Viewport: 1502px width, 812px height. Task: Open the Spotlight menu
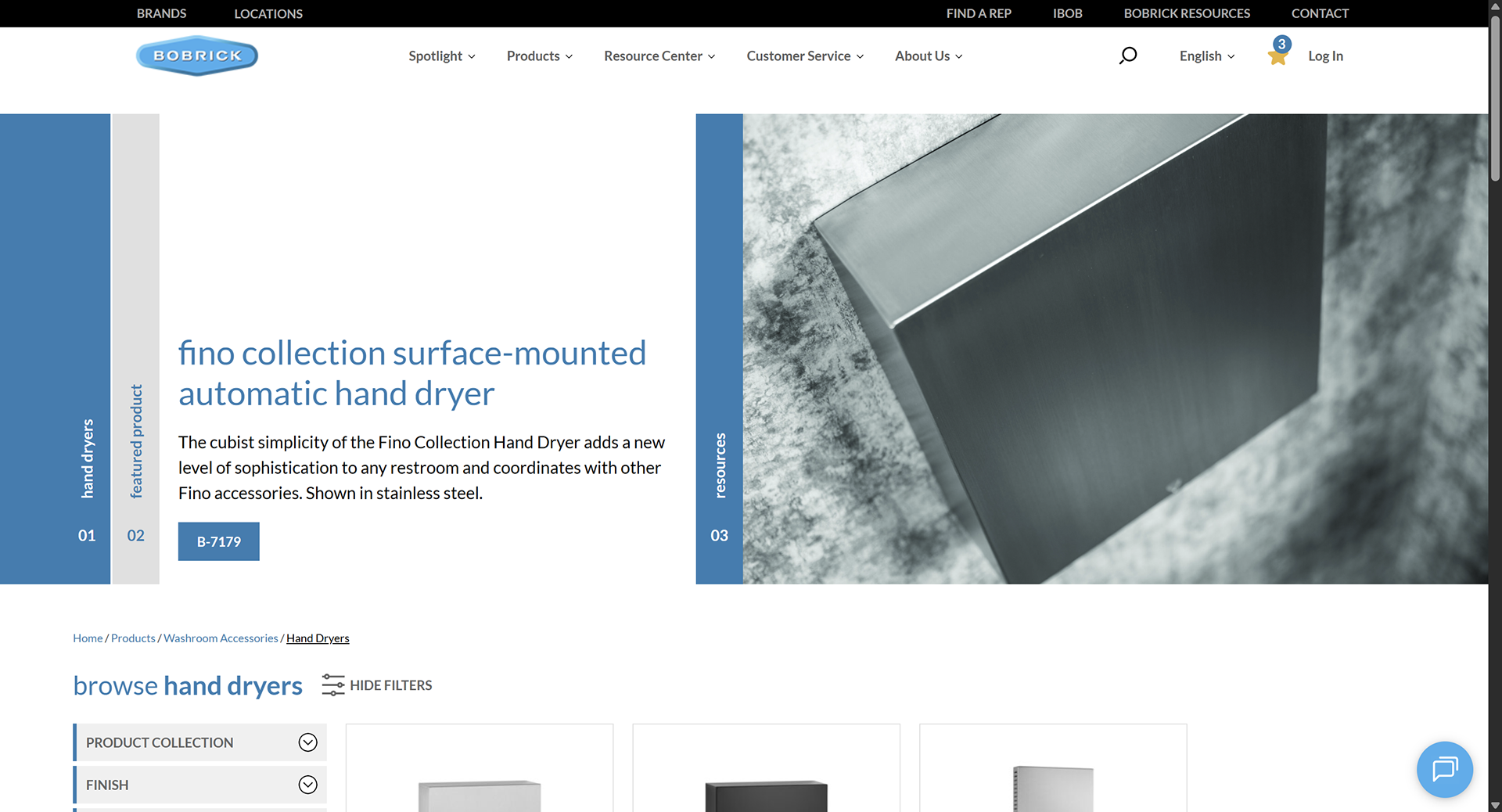pos(442,56)
